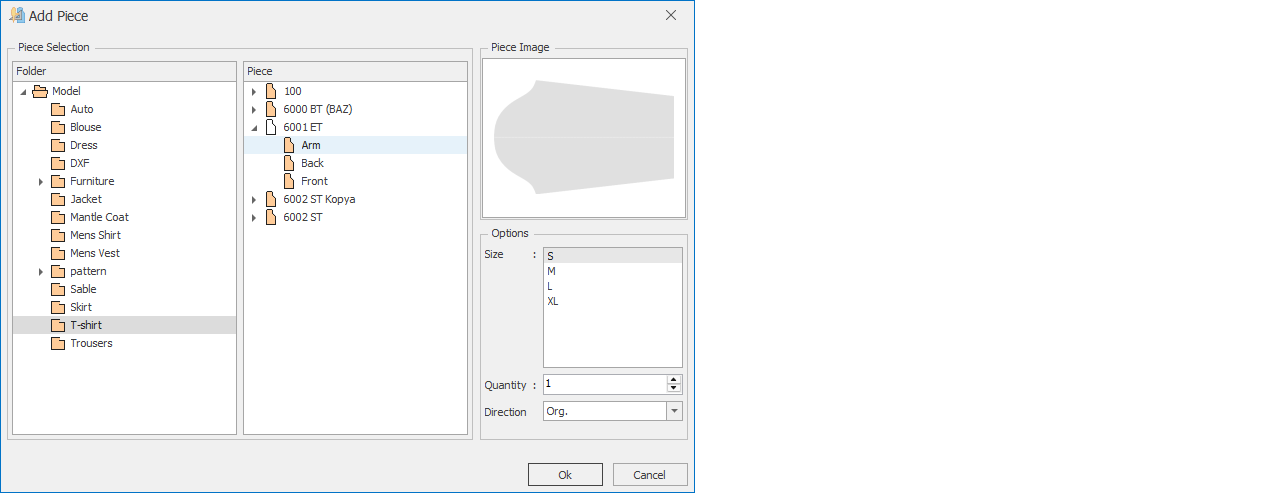The height and width of the screenshot is (493, 1270).
Task: Expand the pattern folder node
Action: point(41,272)
